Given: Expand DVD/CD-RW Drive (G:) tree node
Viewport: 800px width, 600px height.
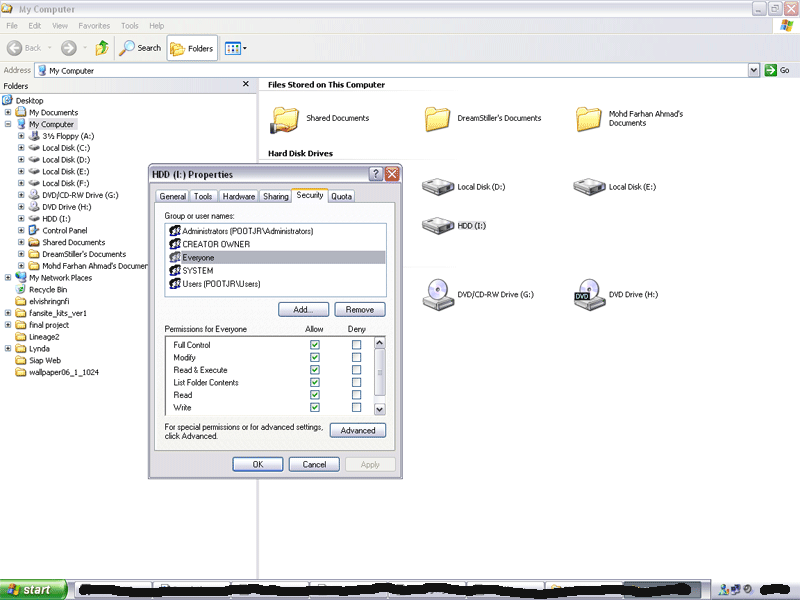Looking at the screenshot, I should [x=21, y=195].
